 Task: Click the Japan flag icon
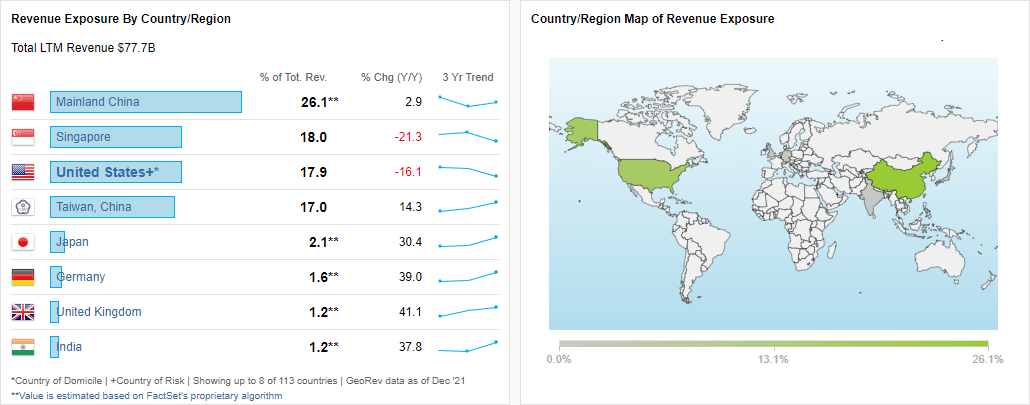click(x=22, y=242)
